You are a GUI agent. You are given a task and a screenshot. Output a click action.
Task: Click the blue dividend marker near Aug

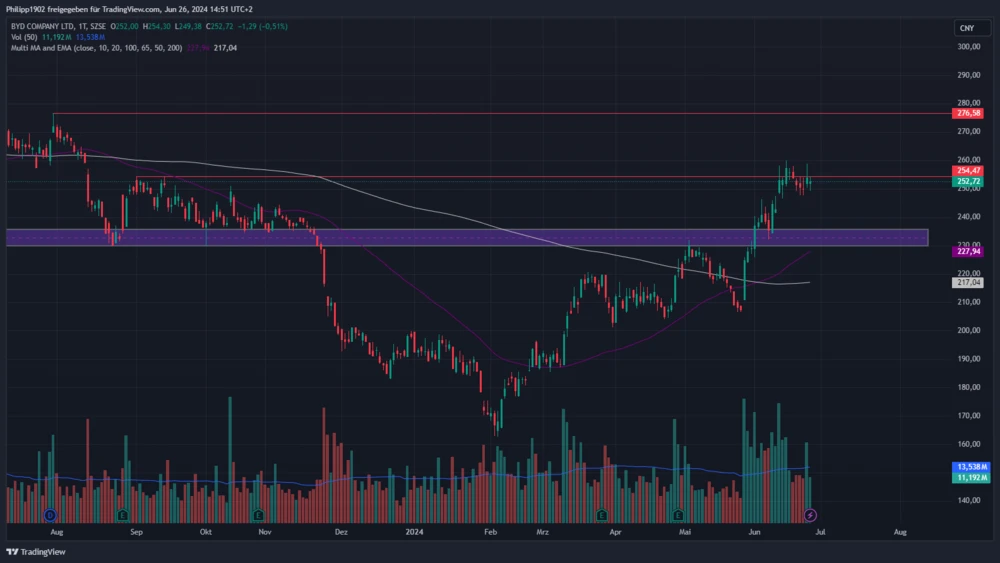50,515
